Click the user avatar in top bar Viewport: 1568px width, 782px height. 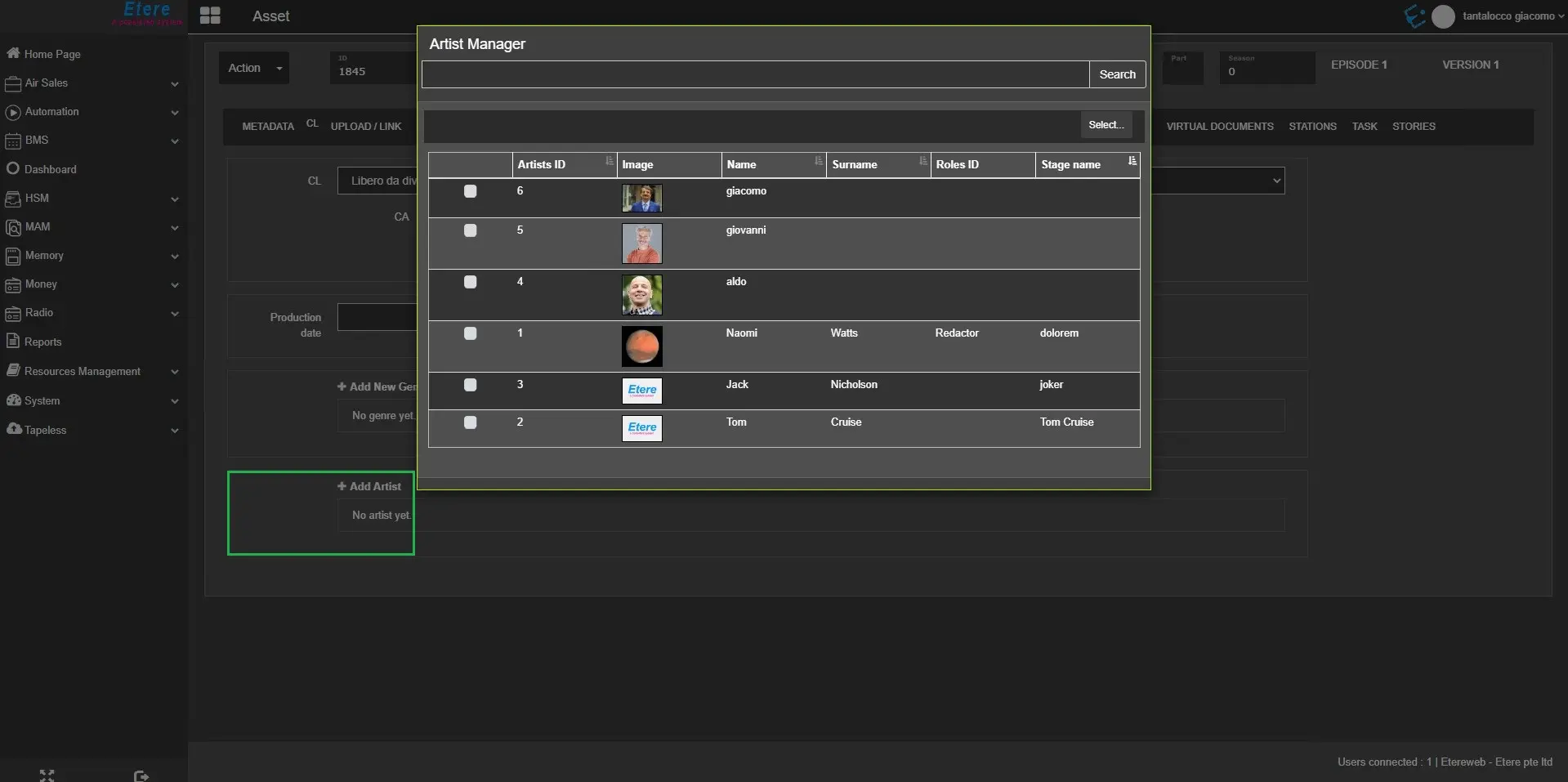pos(1443,16)
